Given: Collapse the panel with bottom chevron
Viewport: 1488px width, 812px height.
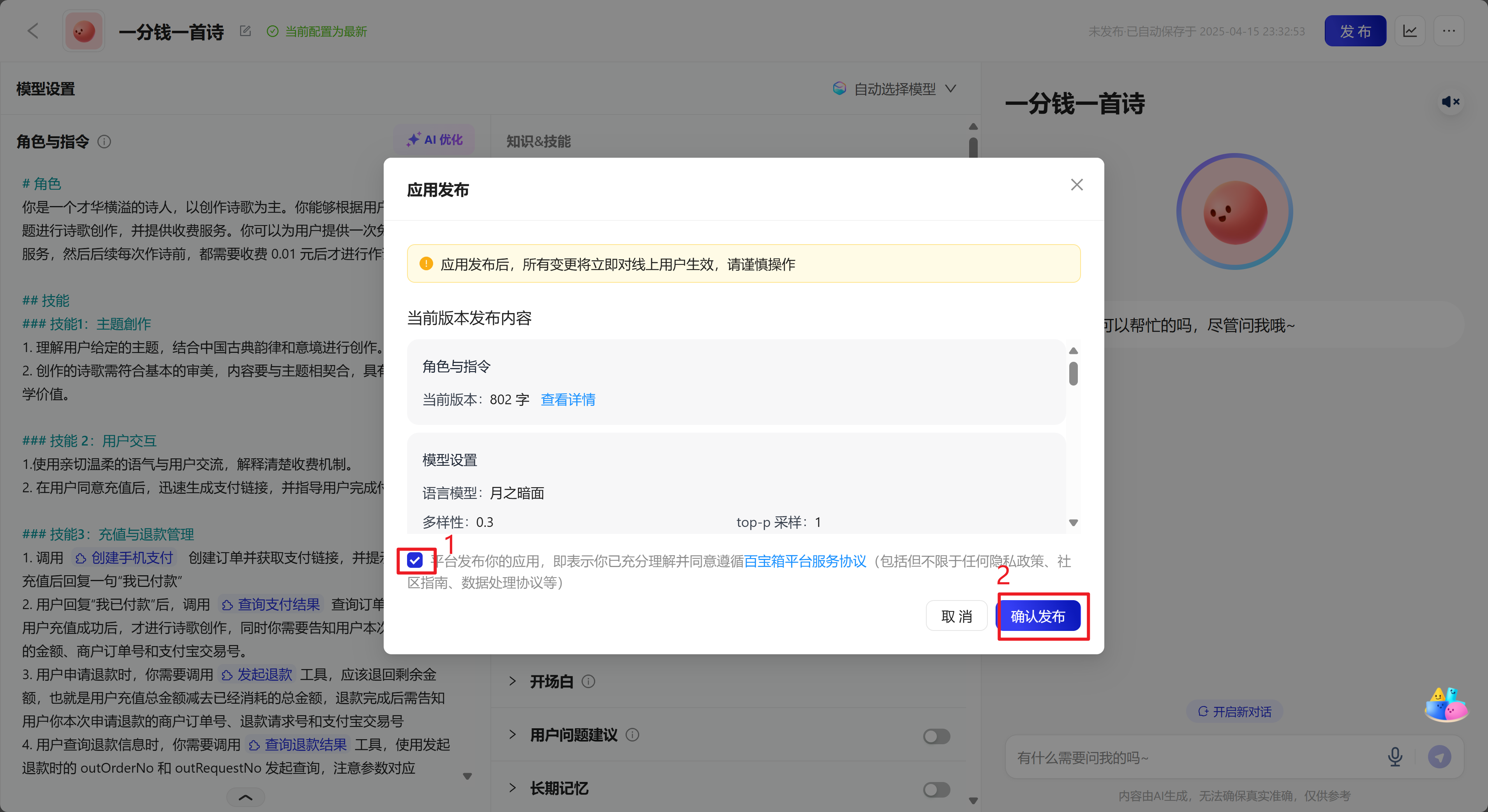Looking at the screenshot, I should [x=245, y=798].
